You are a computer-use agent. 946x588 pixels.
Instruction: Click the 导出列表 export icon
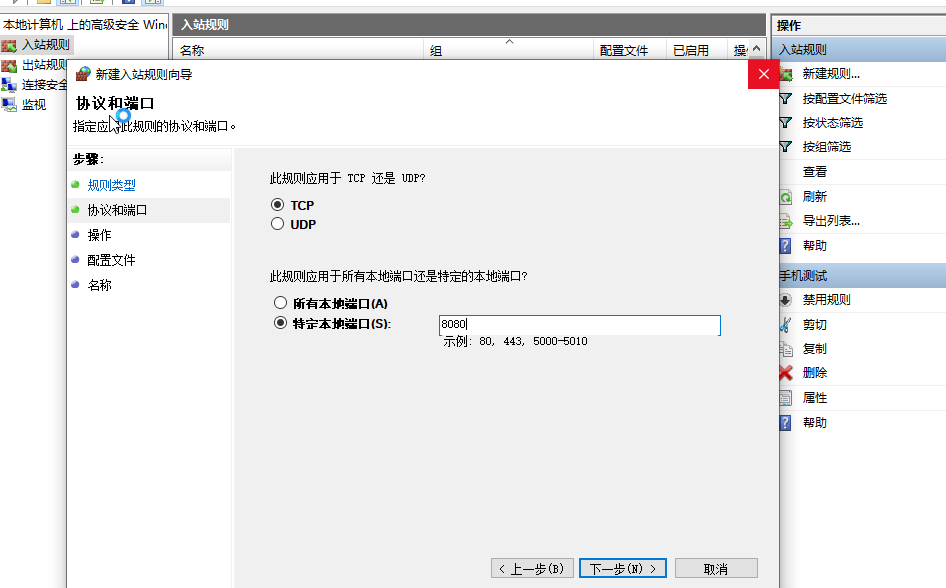(785, 221)
